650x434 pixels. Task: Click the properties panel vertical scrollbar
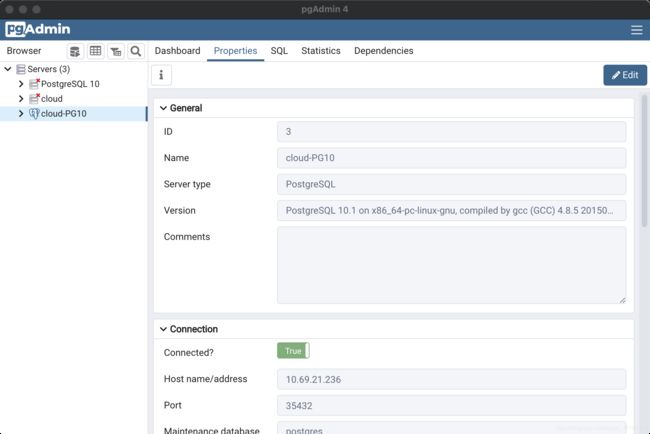(x=644, y=162)
